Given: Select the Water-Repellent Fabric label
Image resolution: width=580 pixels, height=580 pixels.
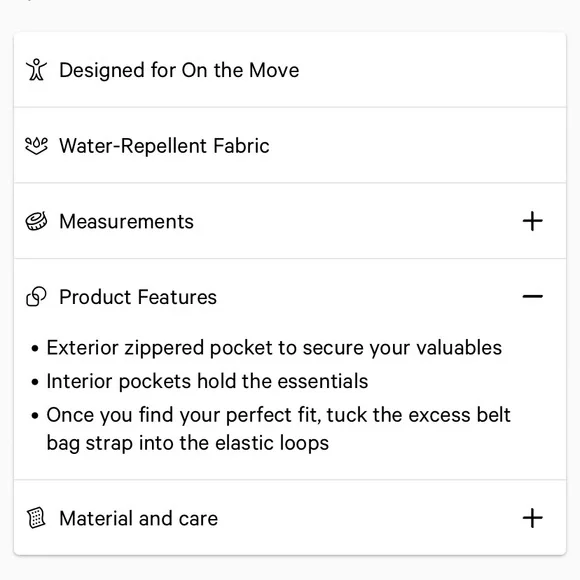Looking at the screenshot, I should pyautogui.click(x=164, y=146).
